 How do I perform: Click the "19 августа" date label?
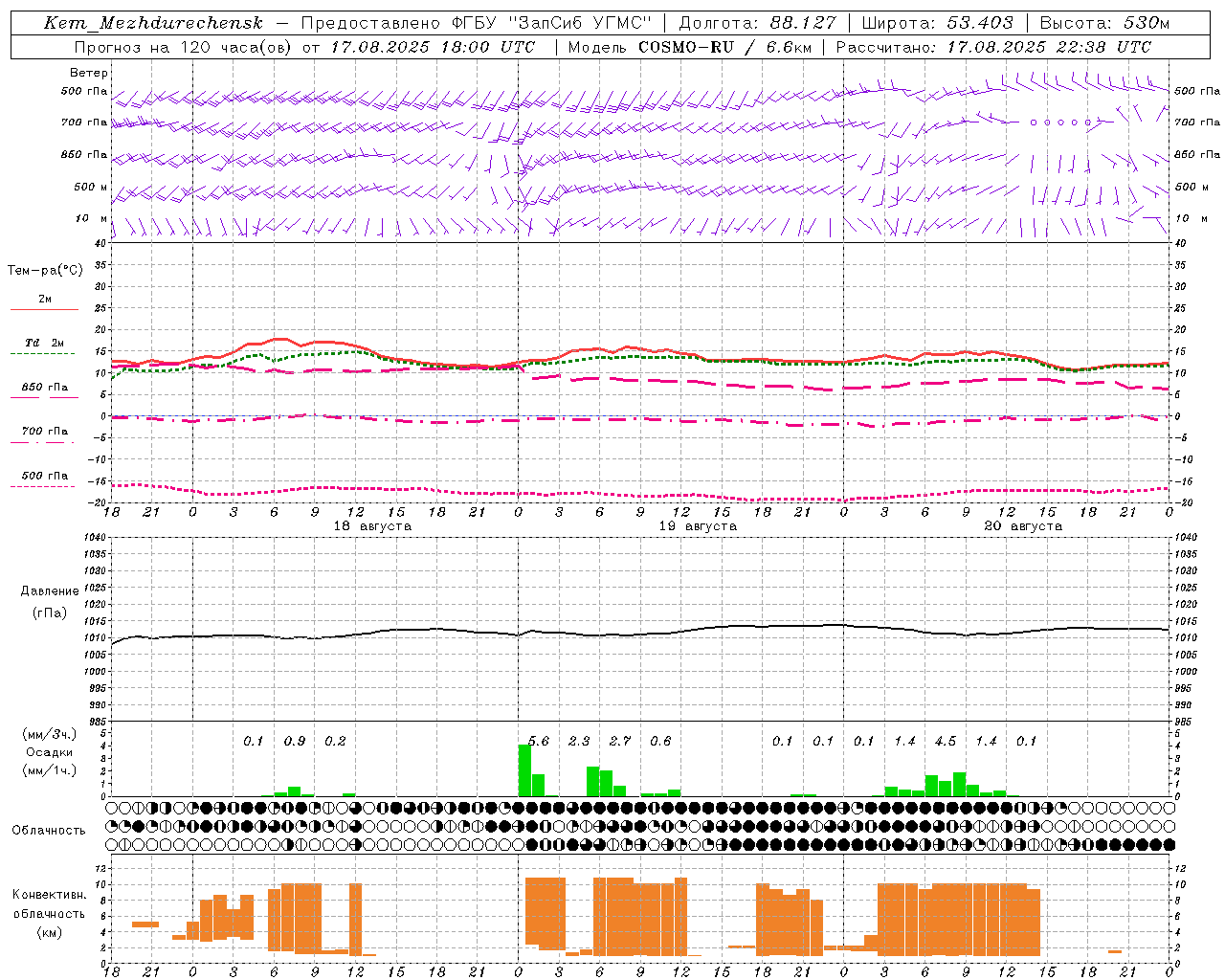(x=698, y=526)
